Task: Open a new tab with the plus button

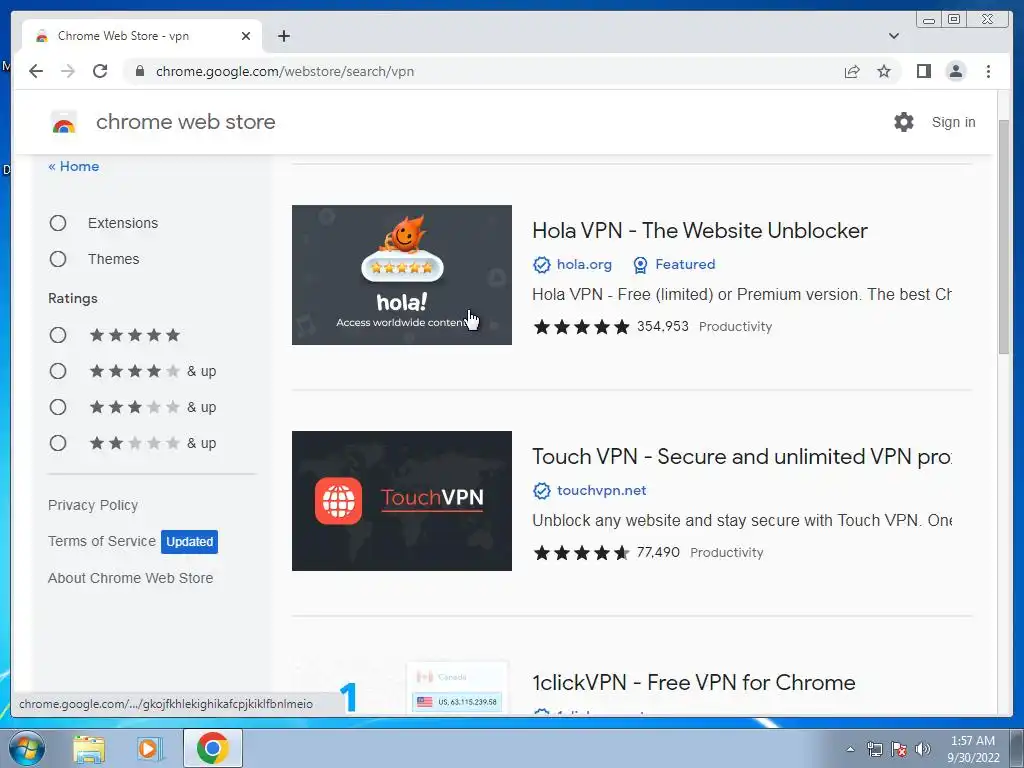Action: point(283,36)
